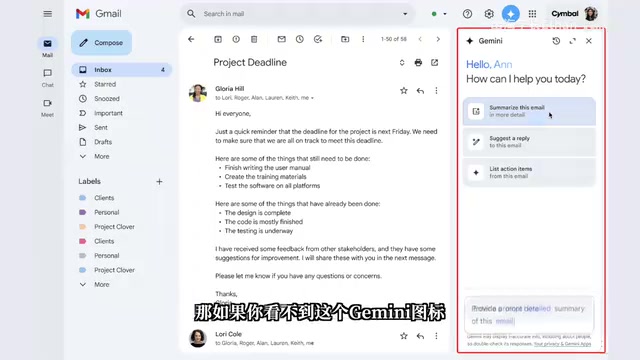This screenshot has height=360, width=640.
Task: Open the main menu hamburger icon
Action: click(x=47, y=14)
